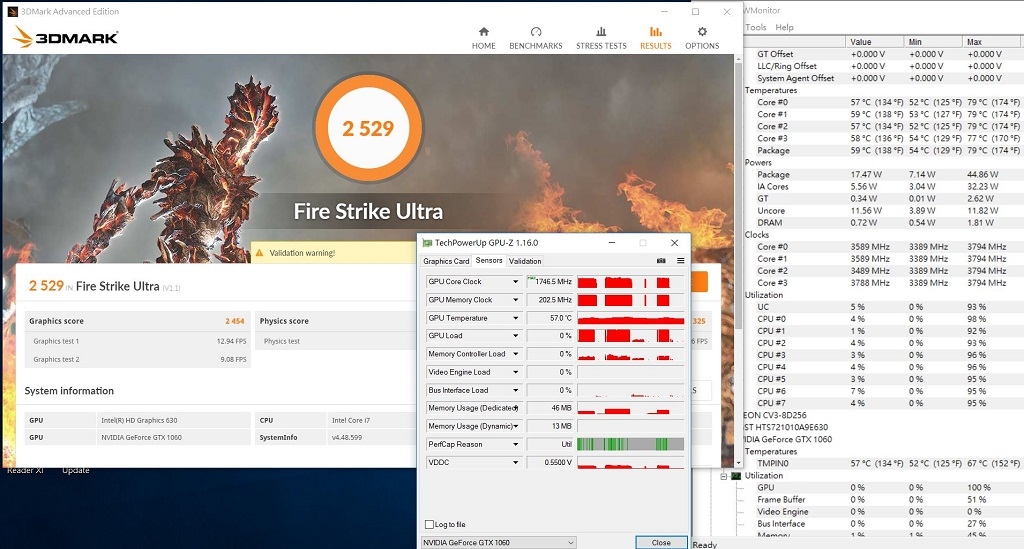Screen dimensions: 1024x549
Task: Open GPU Core Clock sensor dropdown
Action: point(515,281)
